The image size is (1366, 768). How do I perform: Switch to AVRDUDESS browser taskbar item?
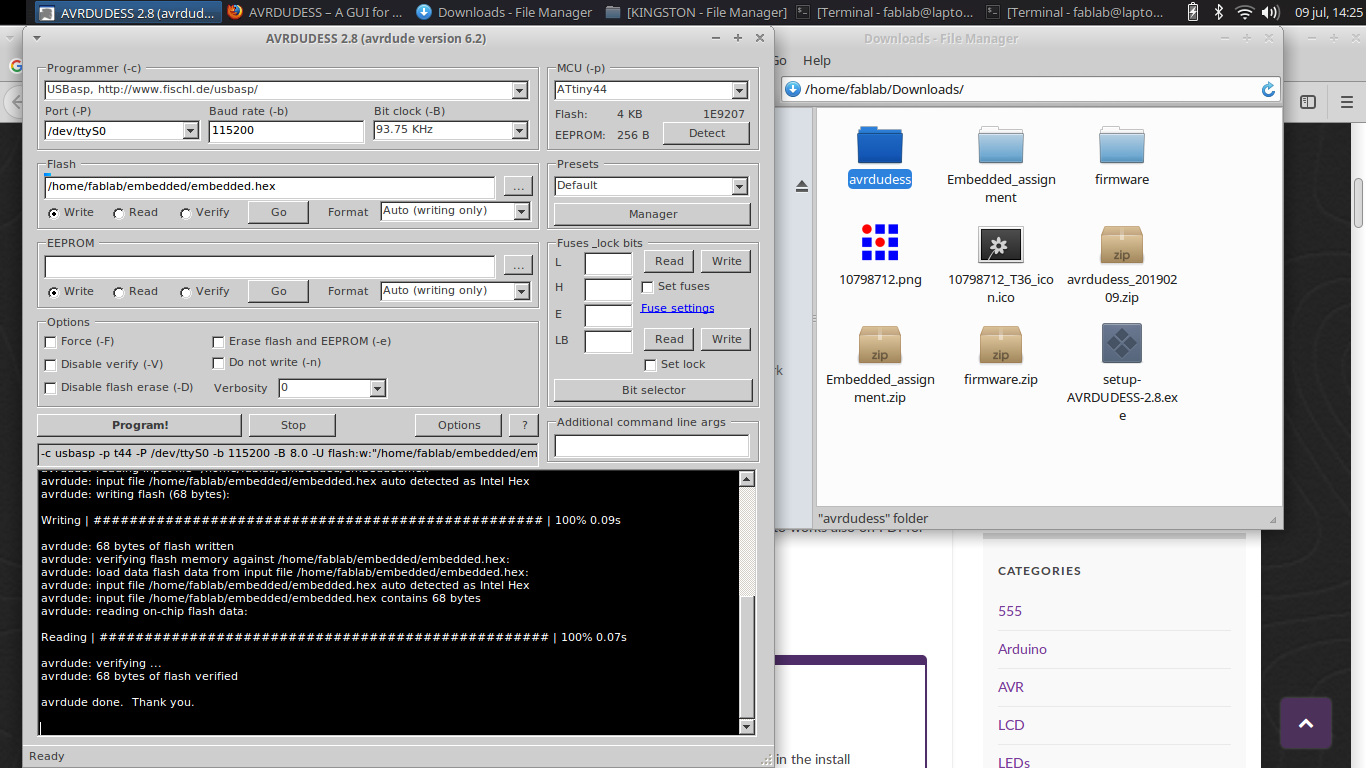pos(315,12)
